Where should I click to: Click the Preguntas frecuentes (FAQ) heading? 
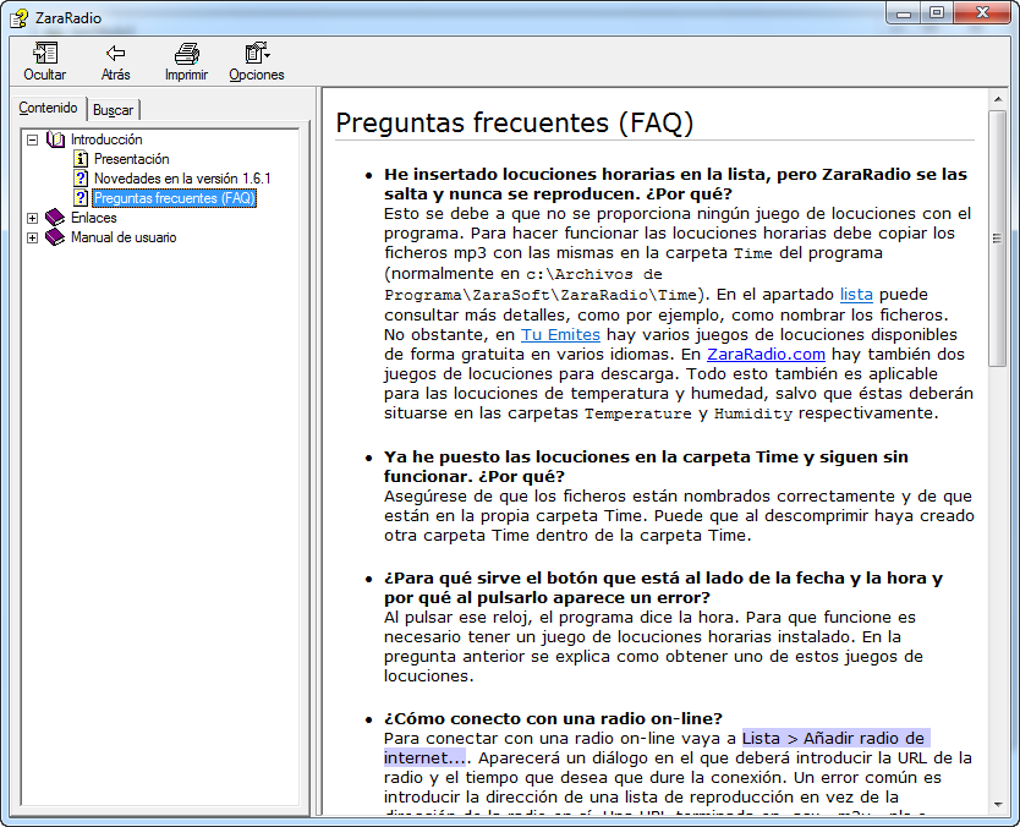515,122
